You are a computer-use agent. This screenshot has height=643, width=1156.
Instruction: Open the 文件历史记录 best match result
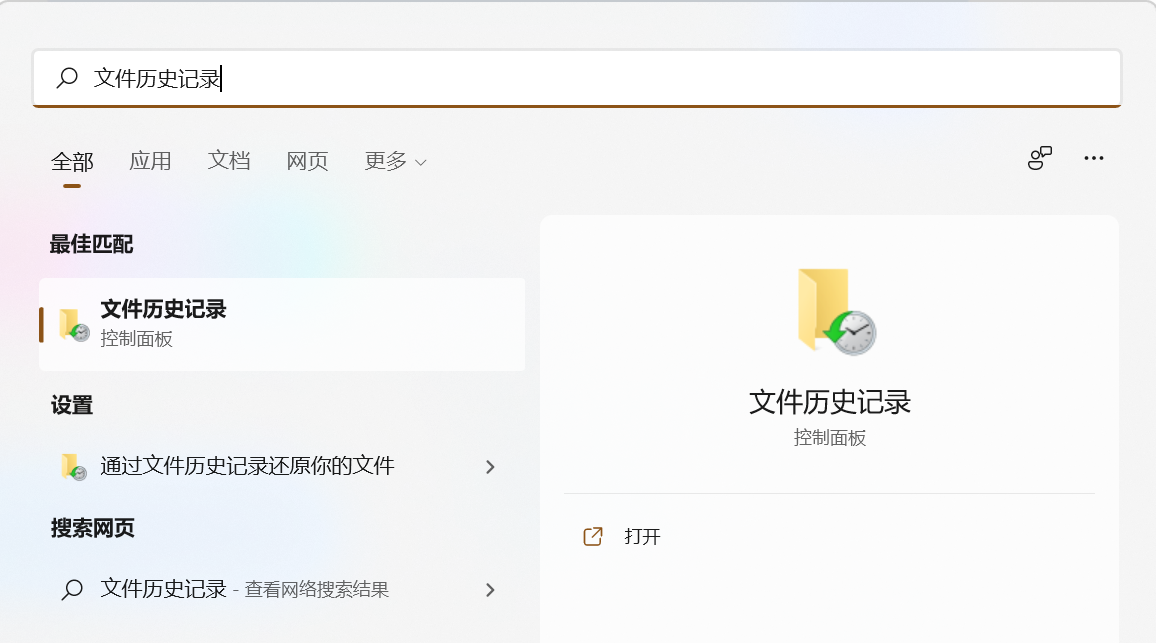[282, 324]
